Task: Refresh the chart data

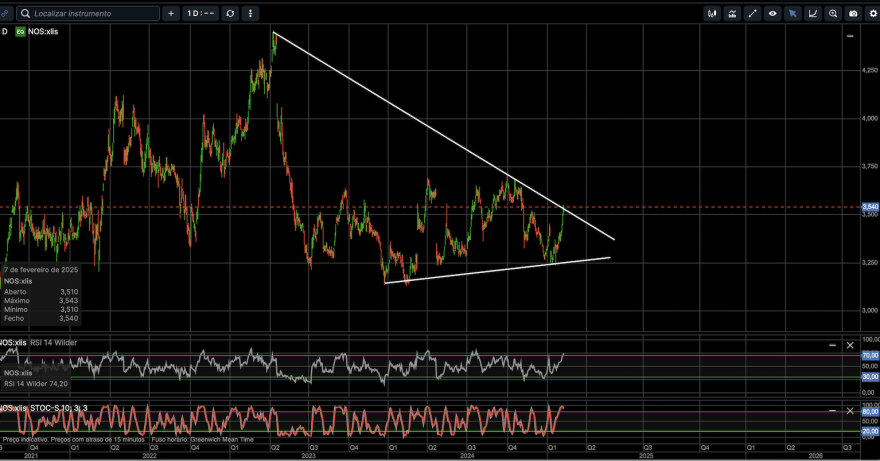Action: (230, 13)
